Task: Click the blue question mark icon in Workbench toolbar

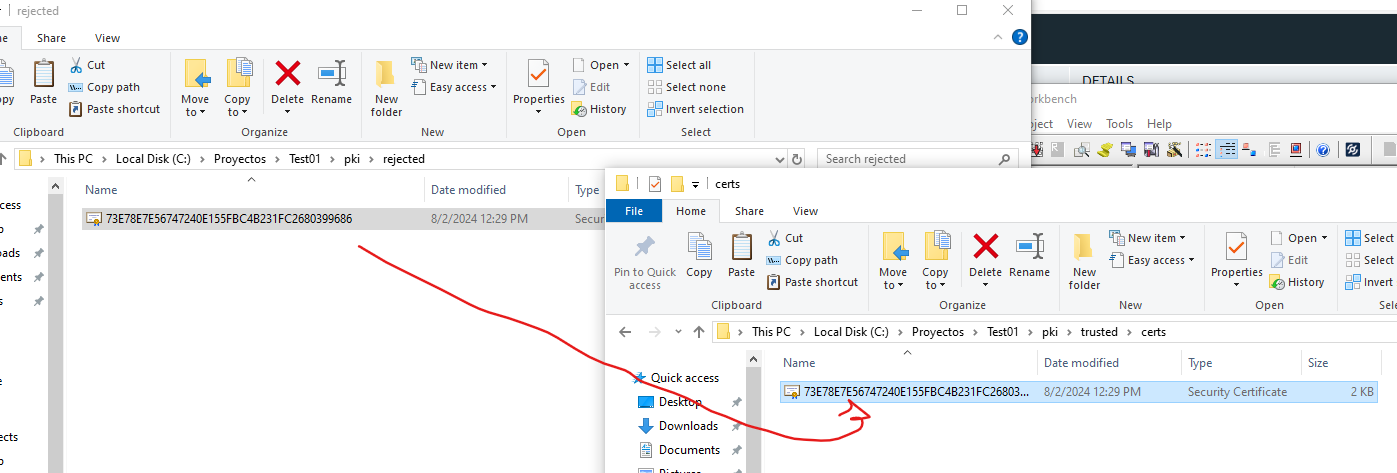Action: (x=1322, y=150)
